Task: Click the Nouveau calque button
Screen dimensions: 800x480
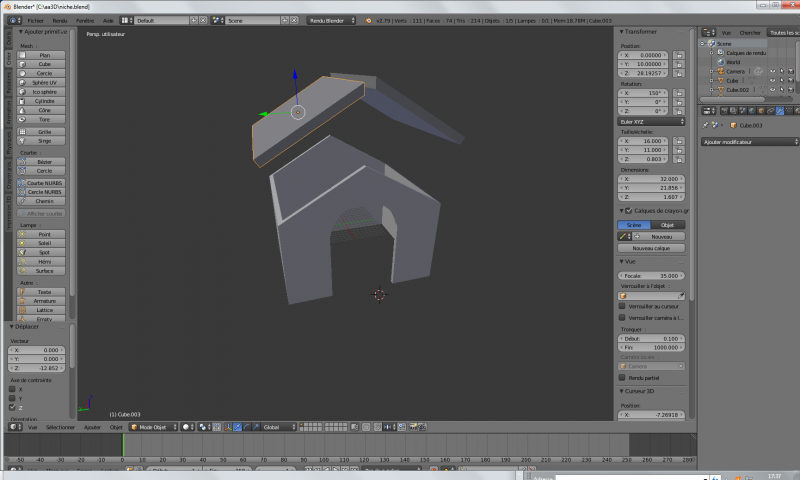Action: tap(651, 248)
